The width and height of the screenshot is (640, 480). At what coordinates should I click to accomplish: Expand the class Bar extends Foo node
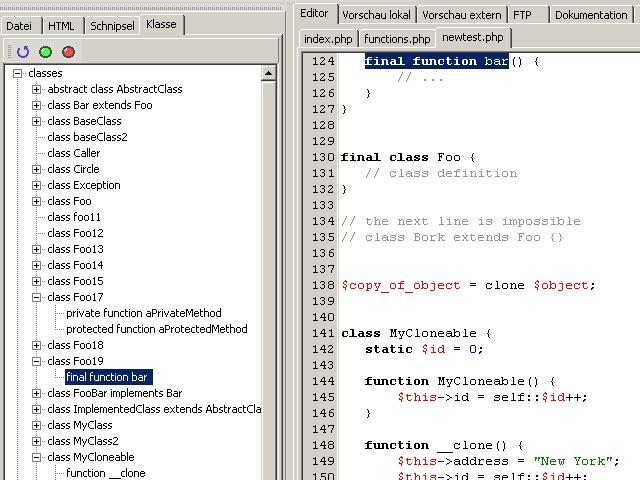click(x=37, y=105)
